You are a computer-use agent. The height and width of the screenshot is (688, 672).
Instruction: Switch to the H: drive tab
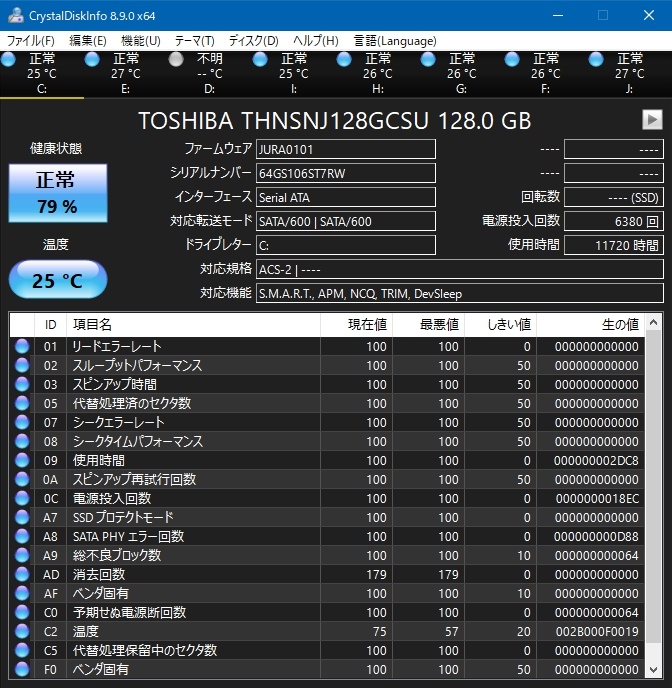click(377, 74)
